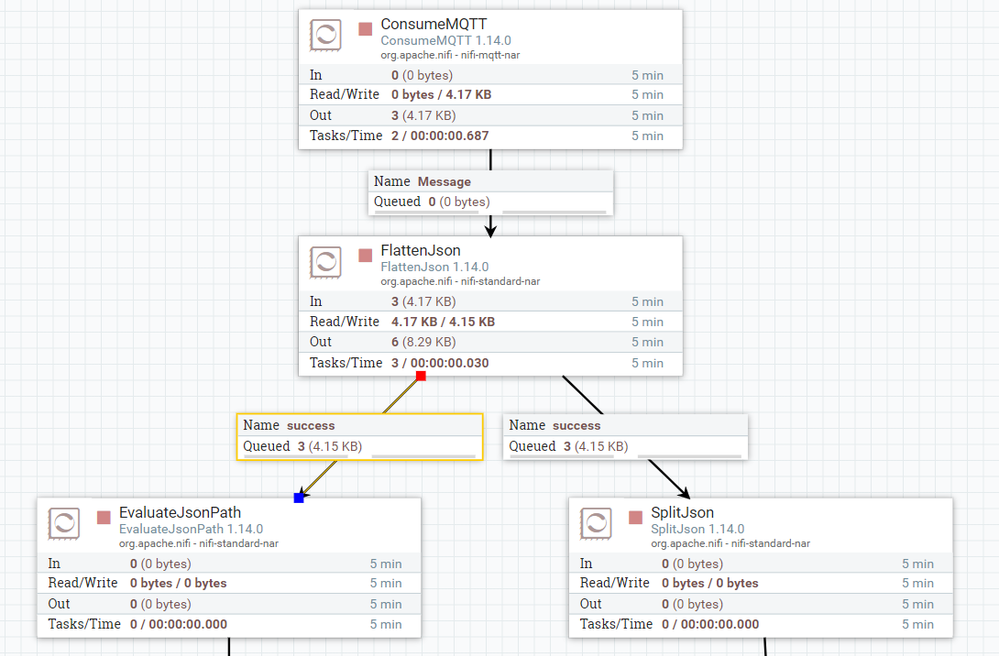This screenshot has width=999, height=656.
Task: Click ConsumeMQTT 1.14.0 version text
Action: pos(446,40)
